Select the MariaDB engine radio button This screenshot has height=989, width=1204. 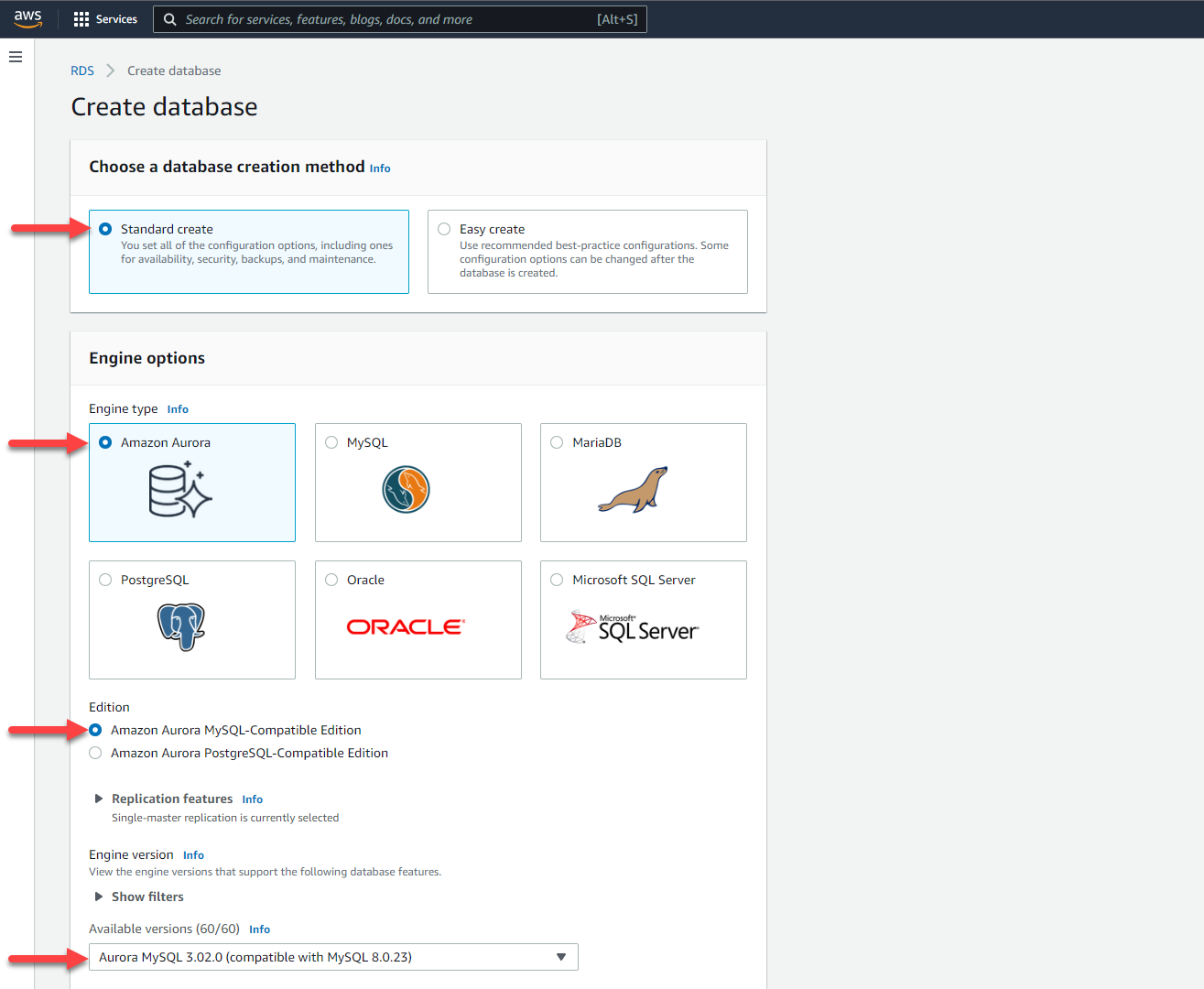(x=557, y=442)
